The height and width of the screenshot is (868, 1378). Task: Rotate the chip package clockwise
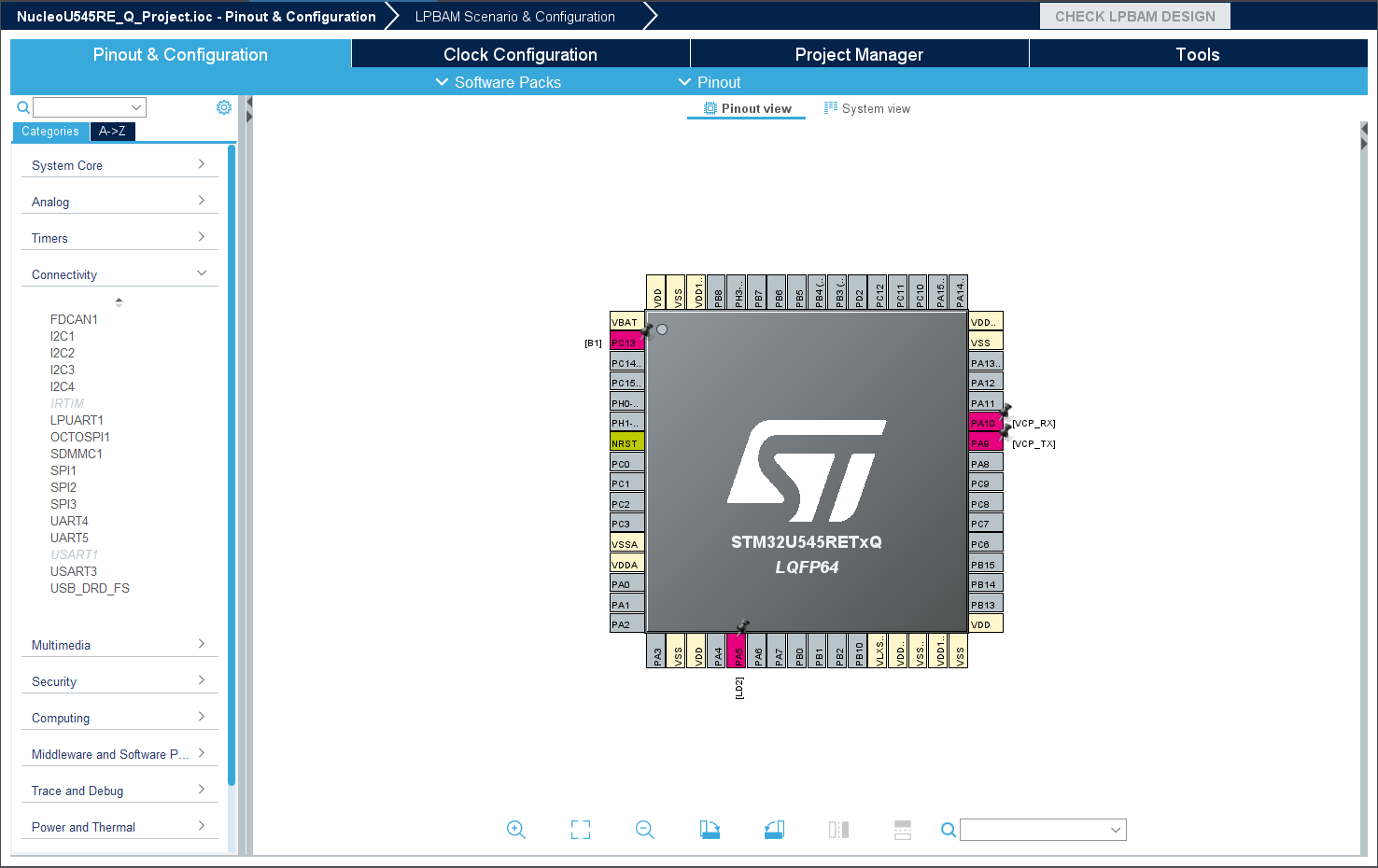tap(710, 830)
